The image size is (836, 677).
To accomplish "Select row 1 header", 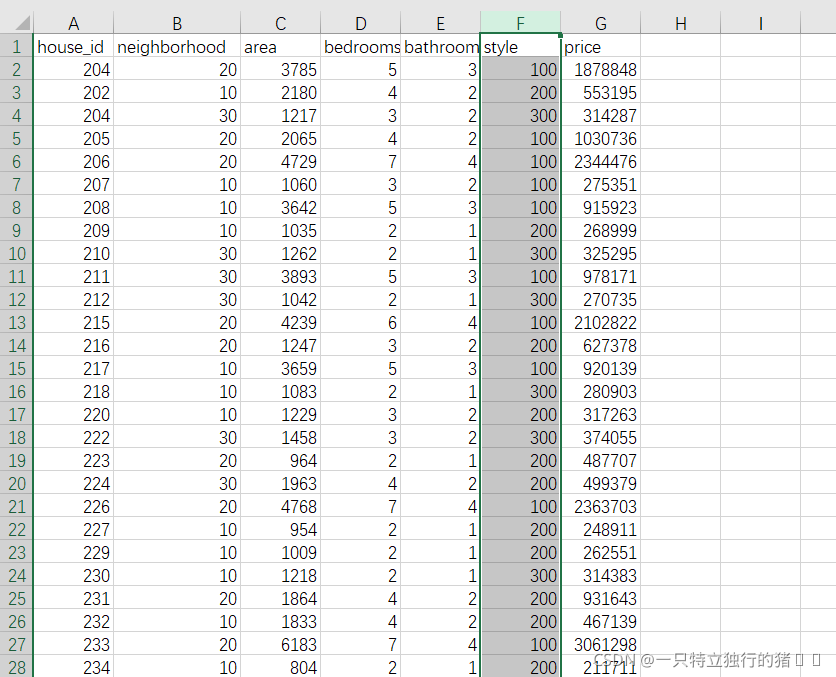I will (17, 46).
